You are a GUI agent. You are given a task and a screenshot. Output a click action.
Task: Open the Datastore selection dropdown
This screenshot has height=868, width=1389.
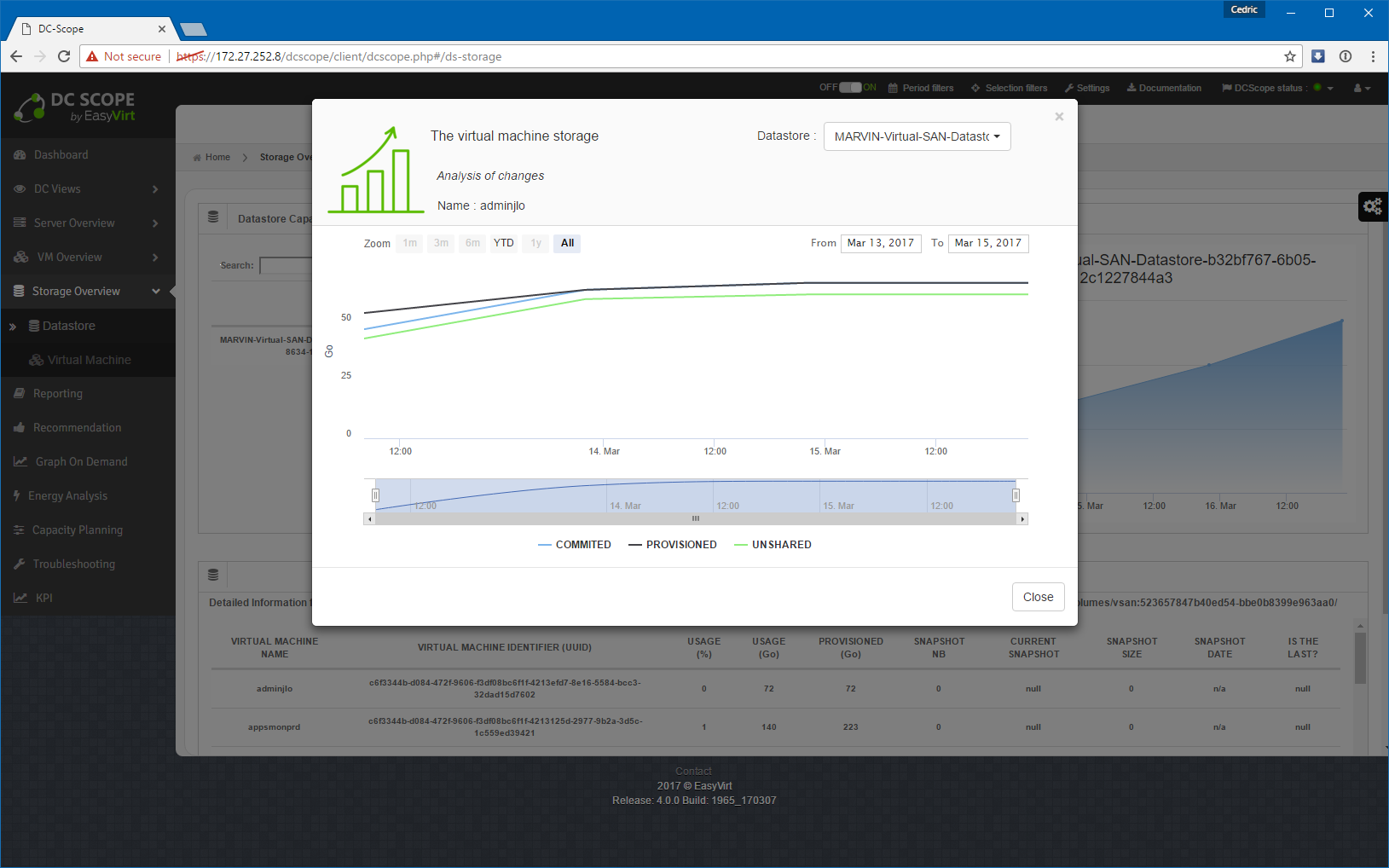917,136
